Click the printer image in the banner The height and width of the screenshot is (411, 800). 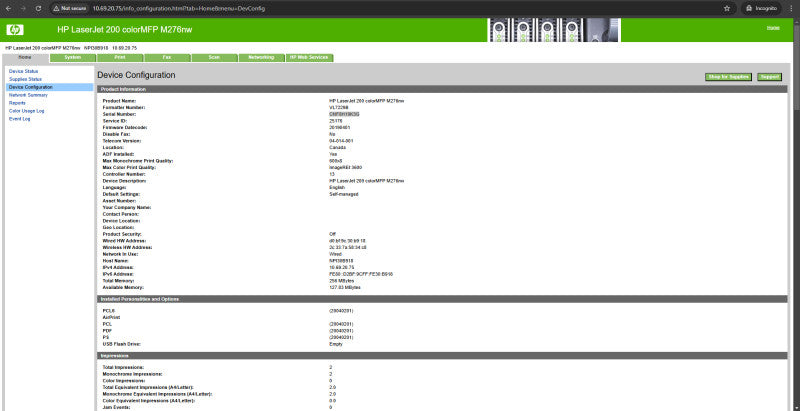click(554, 30)
